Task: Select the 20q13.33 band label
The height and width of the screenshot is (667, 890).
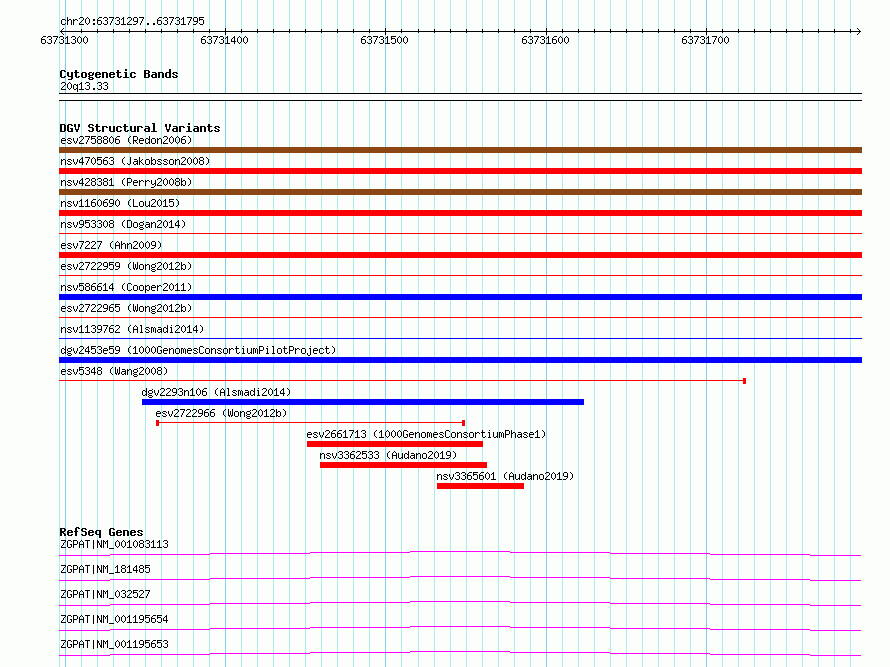Action: pos(84,86)
